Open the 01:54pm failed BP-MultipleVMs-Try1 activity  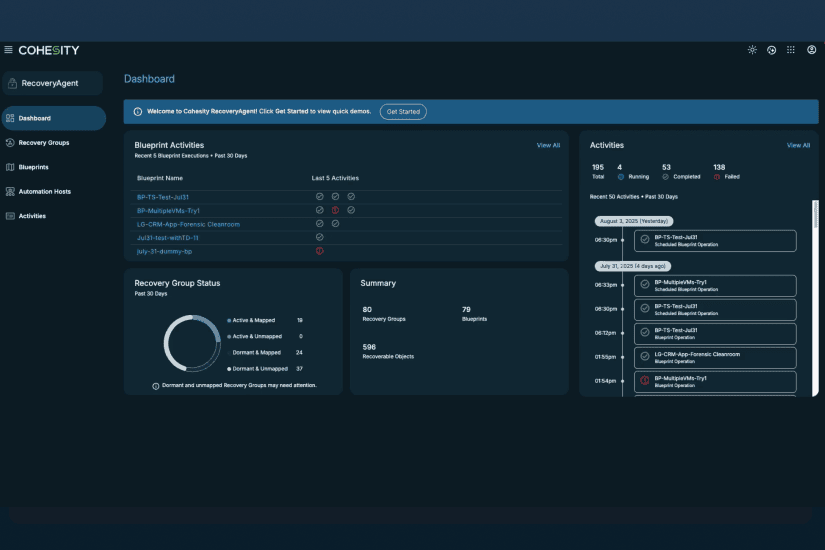[715, 382]
